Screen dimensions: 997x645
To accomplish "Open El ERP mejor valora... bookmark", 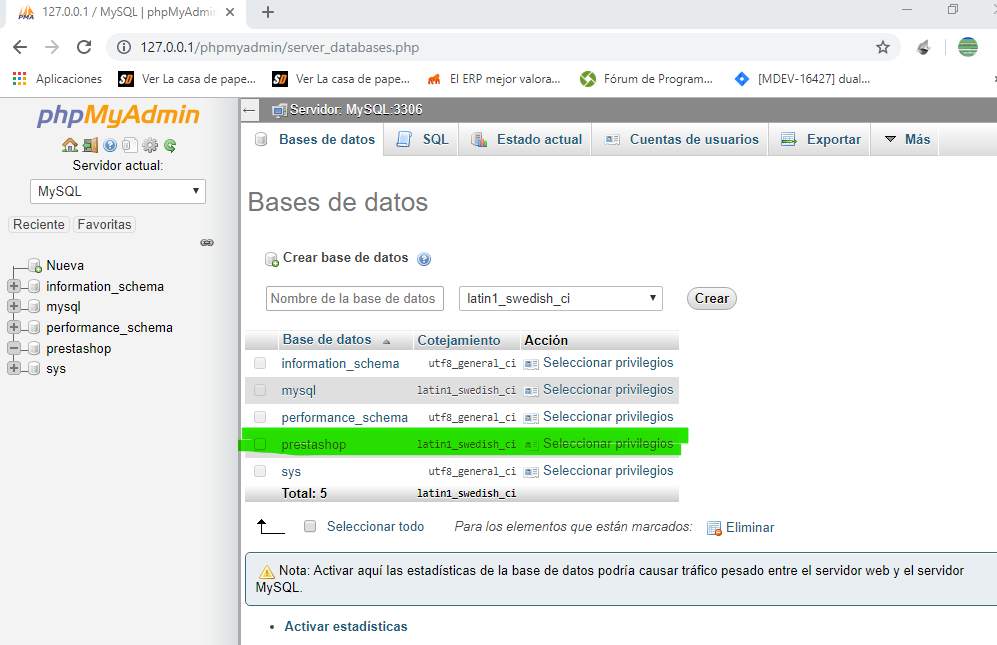I will click(x=494, y=79).
